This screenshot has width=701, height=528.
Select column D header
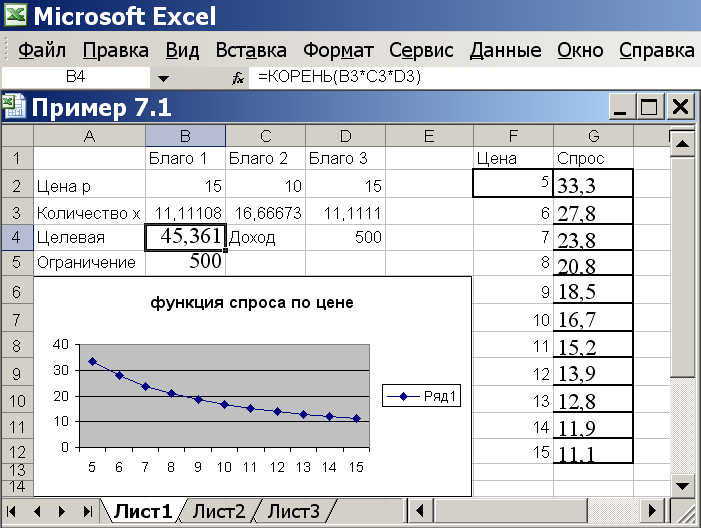point(346,136)
